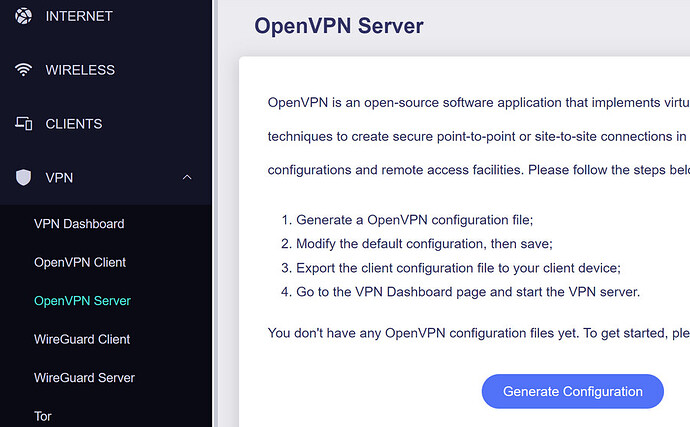Viewport: 690px width, 427px height.
Task: Click the Wi-Fi signal icon beside Wireless
Action: coord(24,70)
